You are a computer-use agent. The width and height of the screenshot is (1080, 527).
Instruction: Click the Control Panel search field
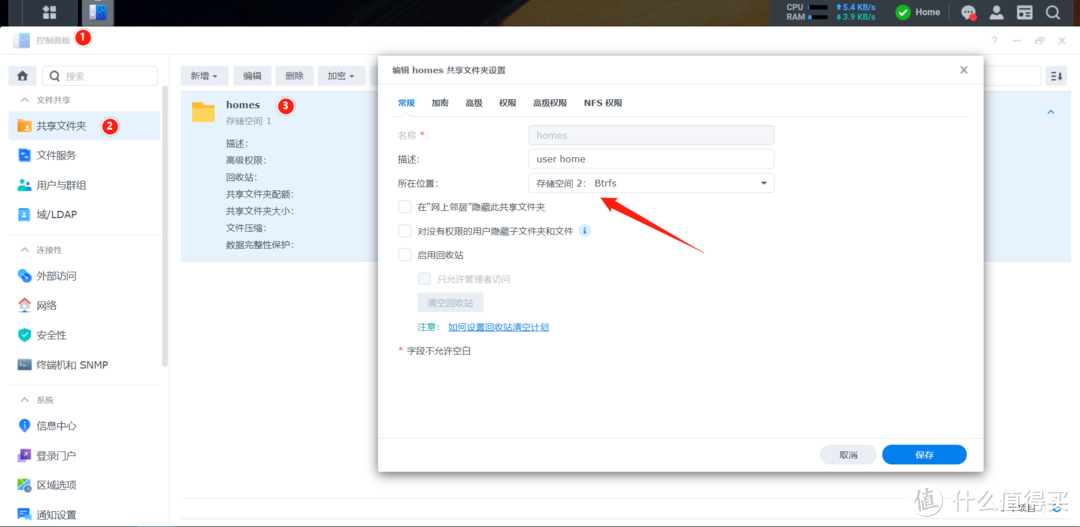[x=100, y=76]
